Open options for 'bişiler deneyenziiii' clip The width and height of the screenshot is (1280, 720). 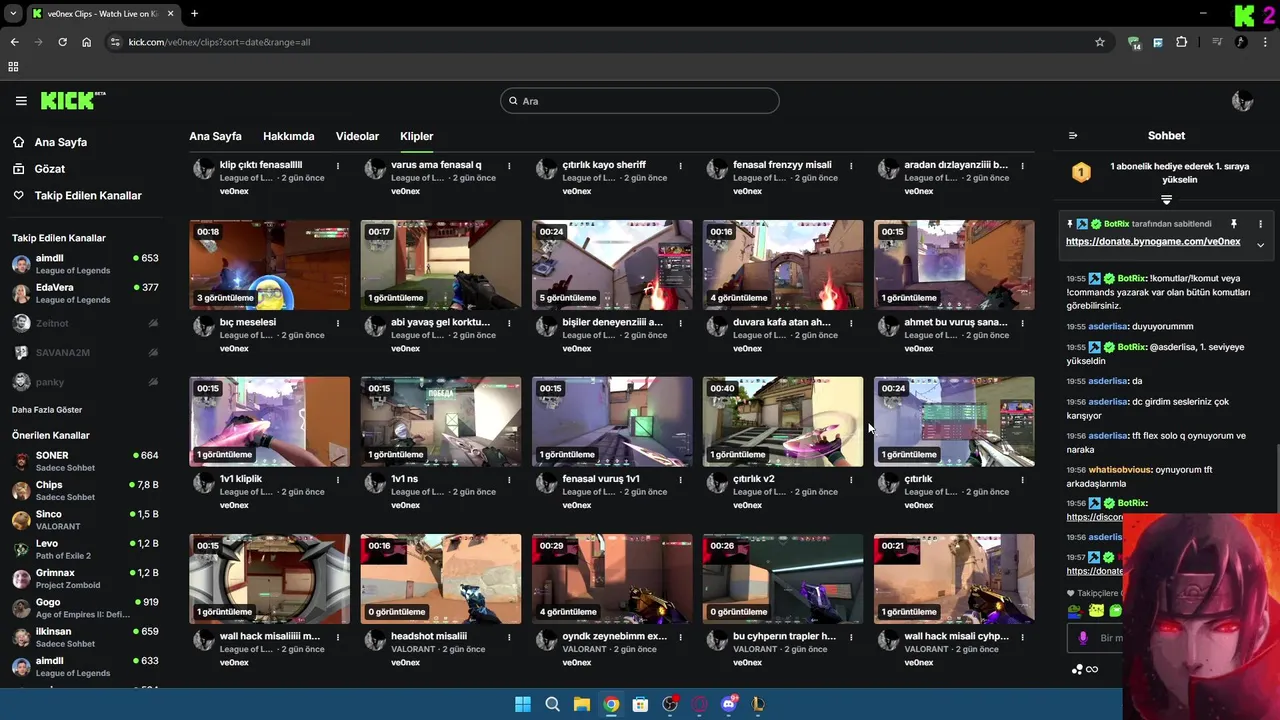tap(680, 323)
